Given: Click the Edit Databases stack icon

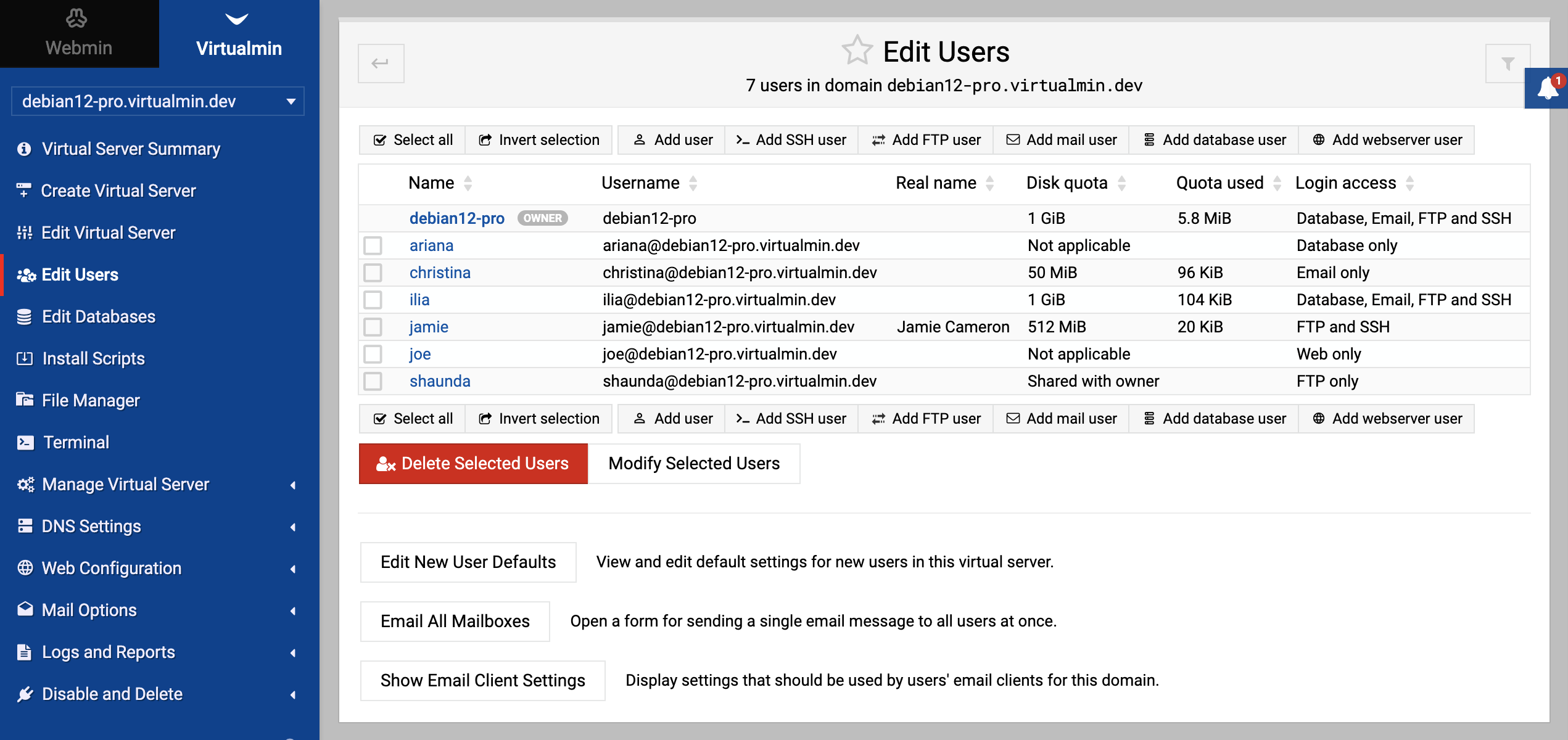Looking at the screenshot, I should 24,316.
